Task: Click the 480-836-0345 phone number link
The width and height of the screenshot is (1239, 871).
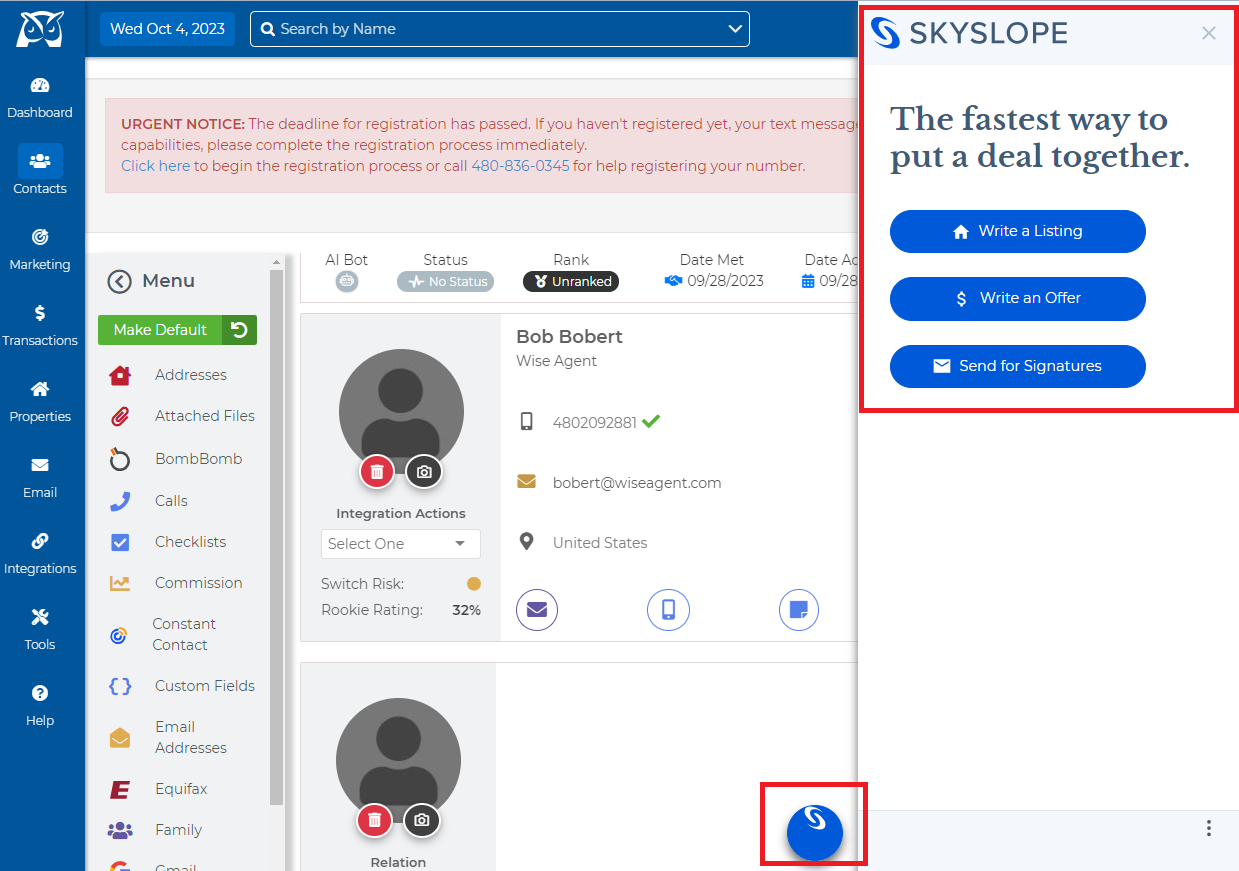Action: click(520, 166)
